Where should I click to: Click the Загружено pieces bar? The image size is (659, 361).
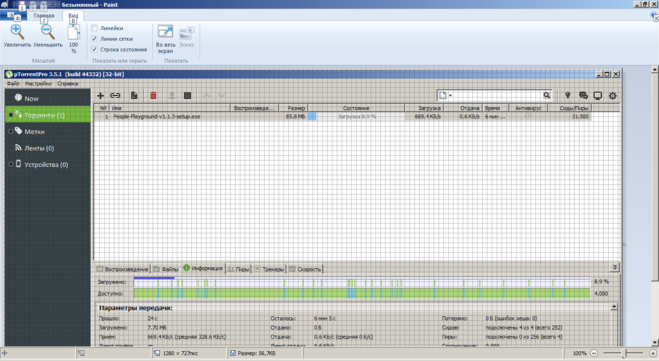[x=362, y=282]
